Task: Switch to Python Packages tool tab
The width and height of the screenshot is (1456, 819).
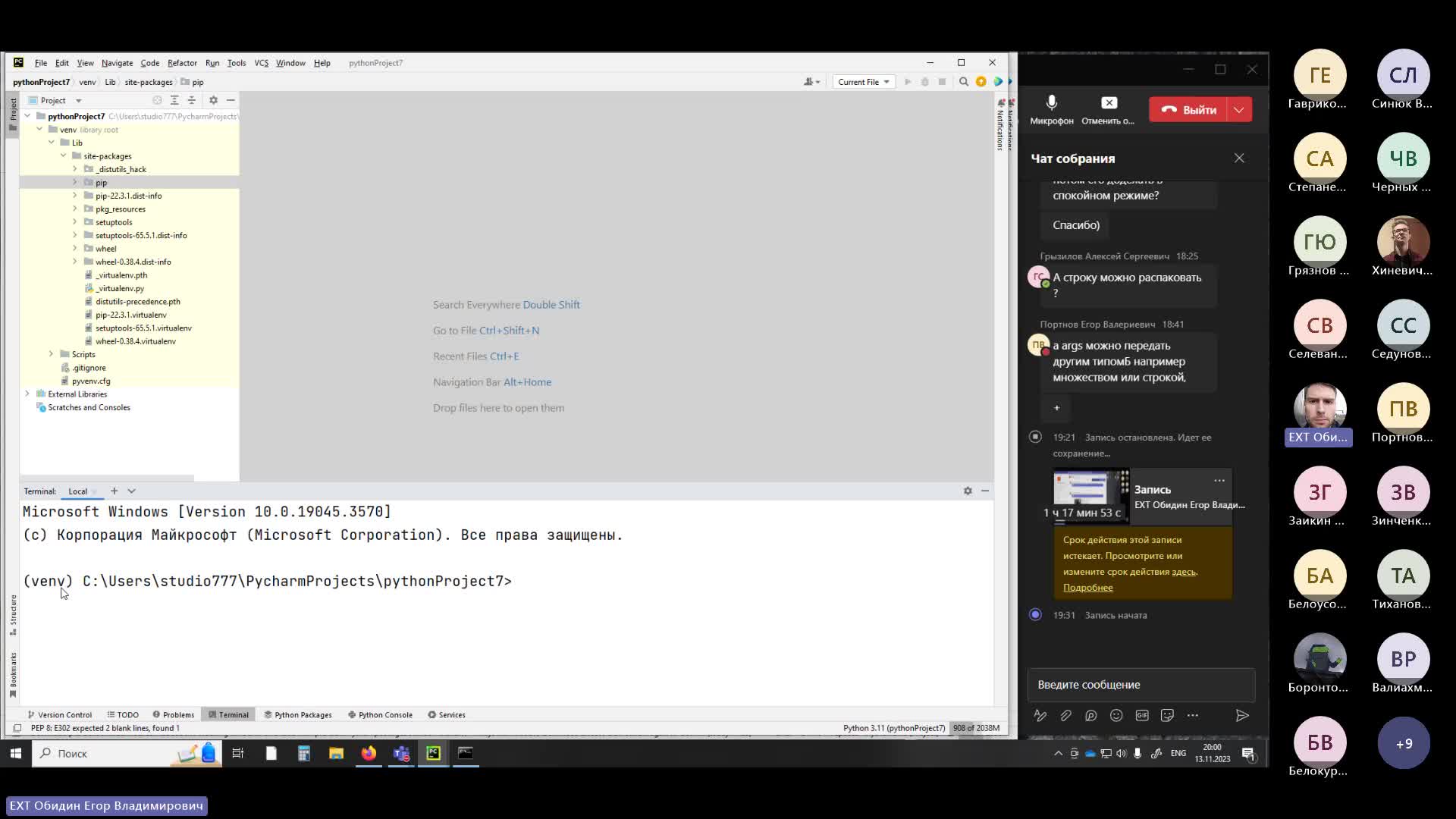Action: click(298, 714)
